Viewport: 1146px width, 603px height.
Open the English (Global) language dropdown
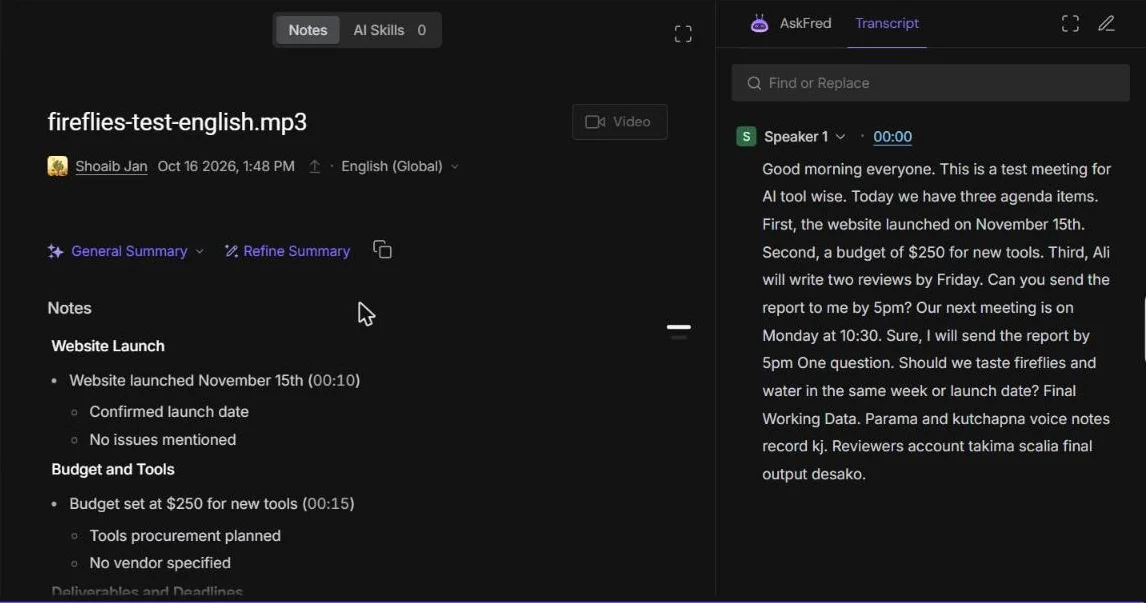[400, 167]
